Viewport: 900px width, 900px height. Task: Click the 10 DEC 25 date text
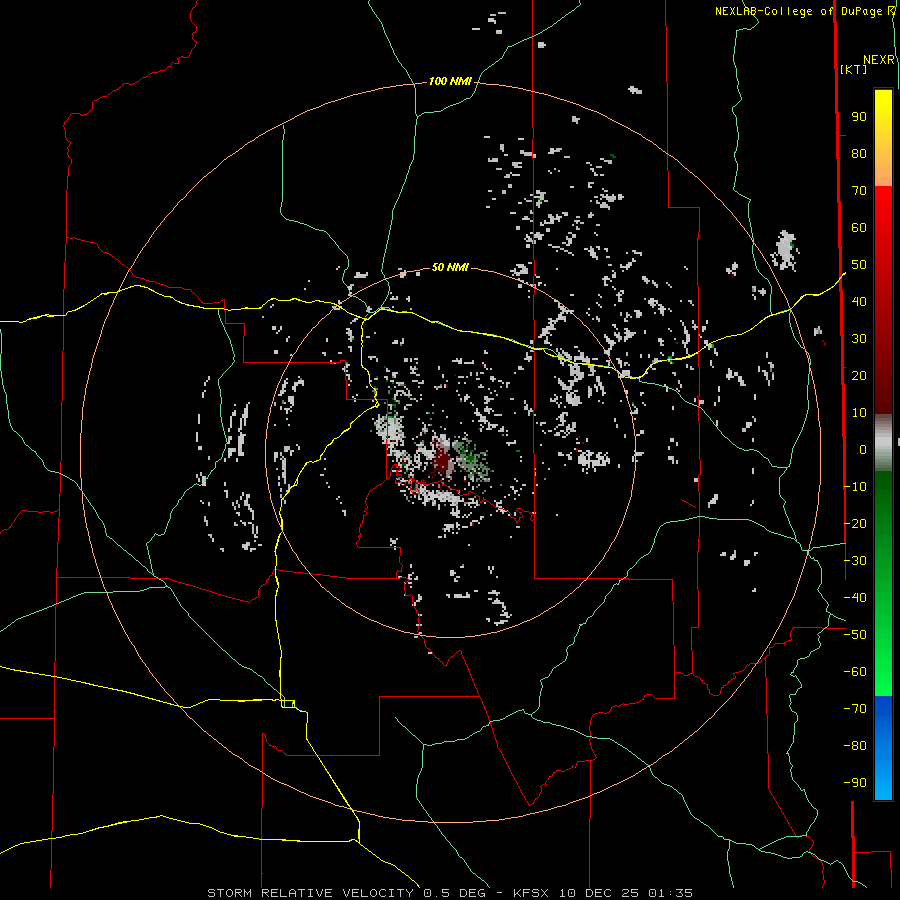click(599, 893)
